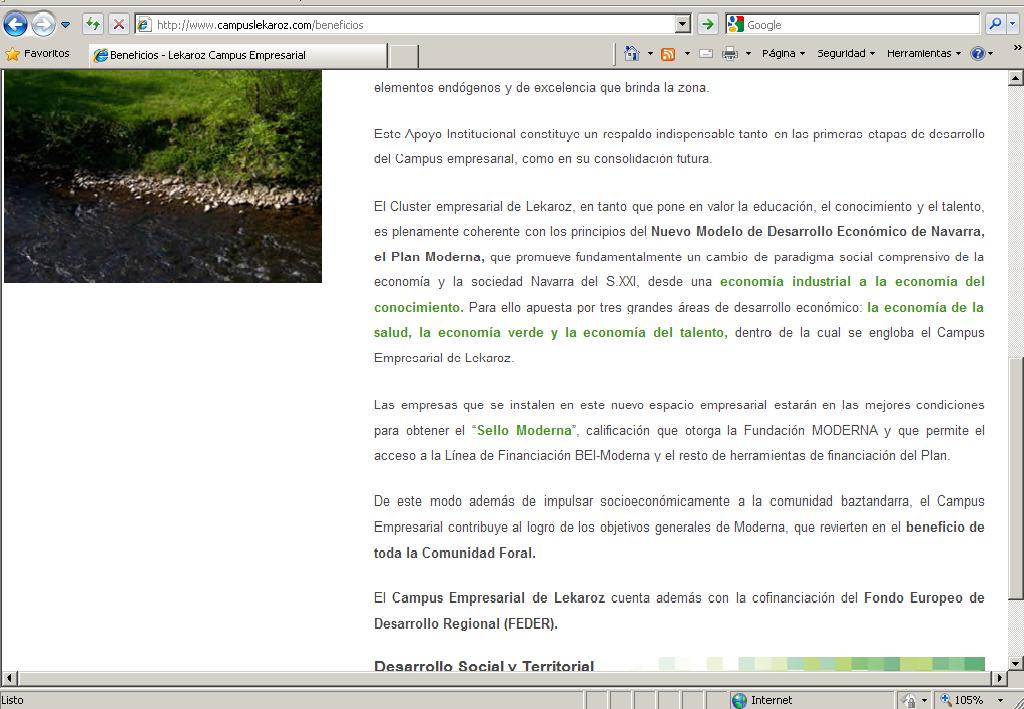
Task: Click the green "salud, la economía verde" text
Action: 458,332
